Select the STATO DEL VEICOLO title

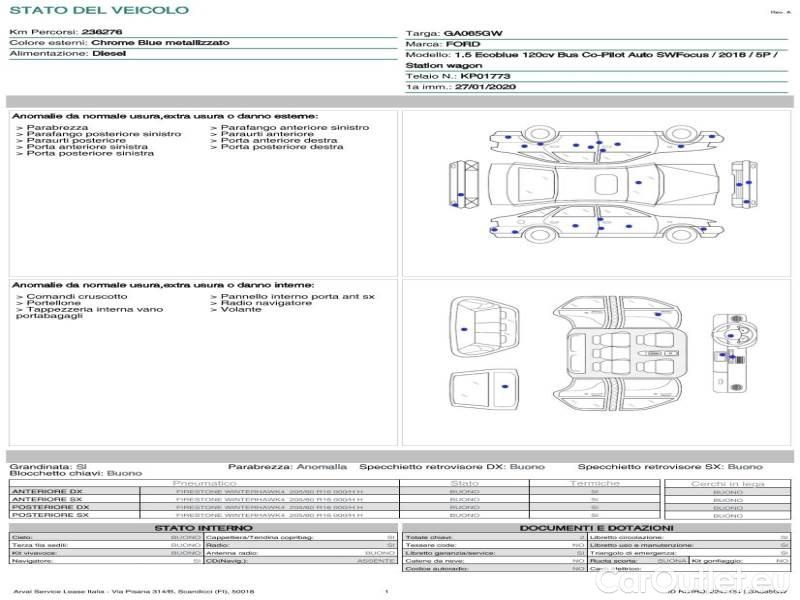point(99,10)
